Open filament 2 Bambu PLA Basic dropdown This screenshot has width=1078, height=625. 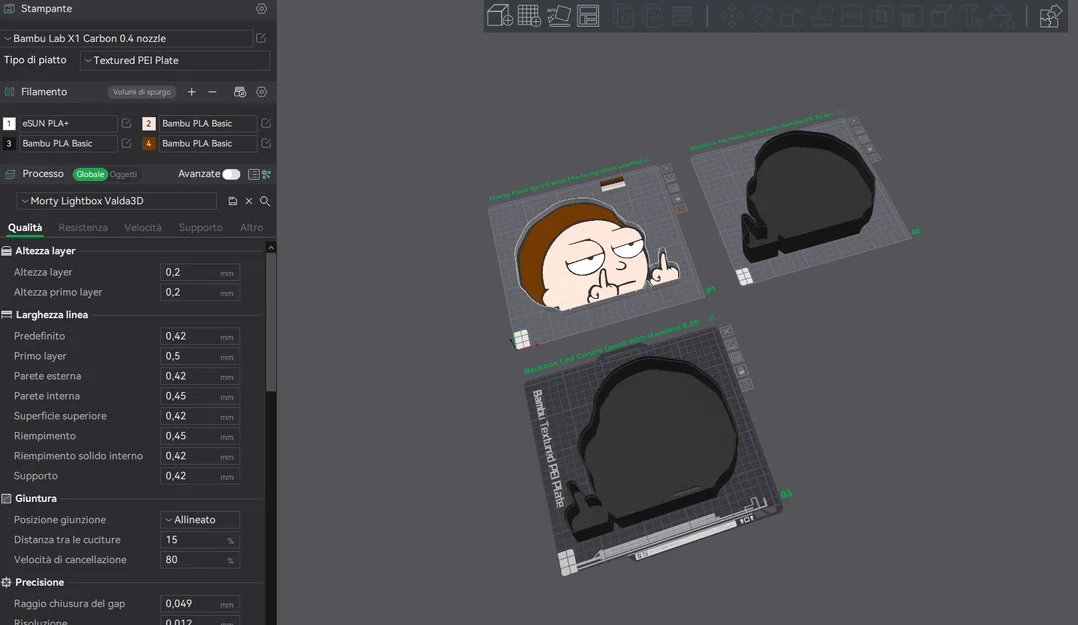pos(208,124)
